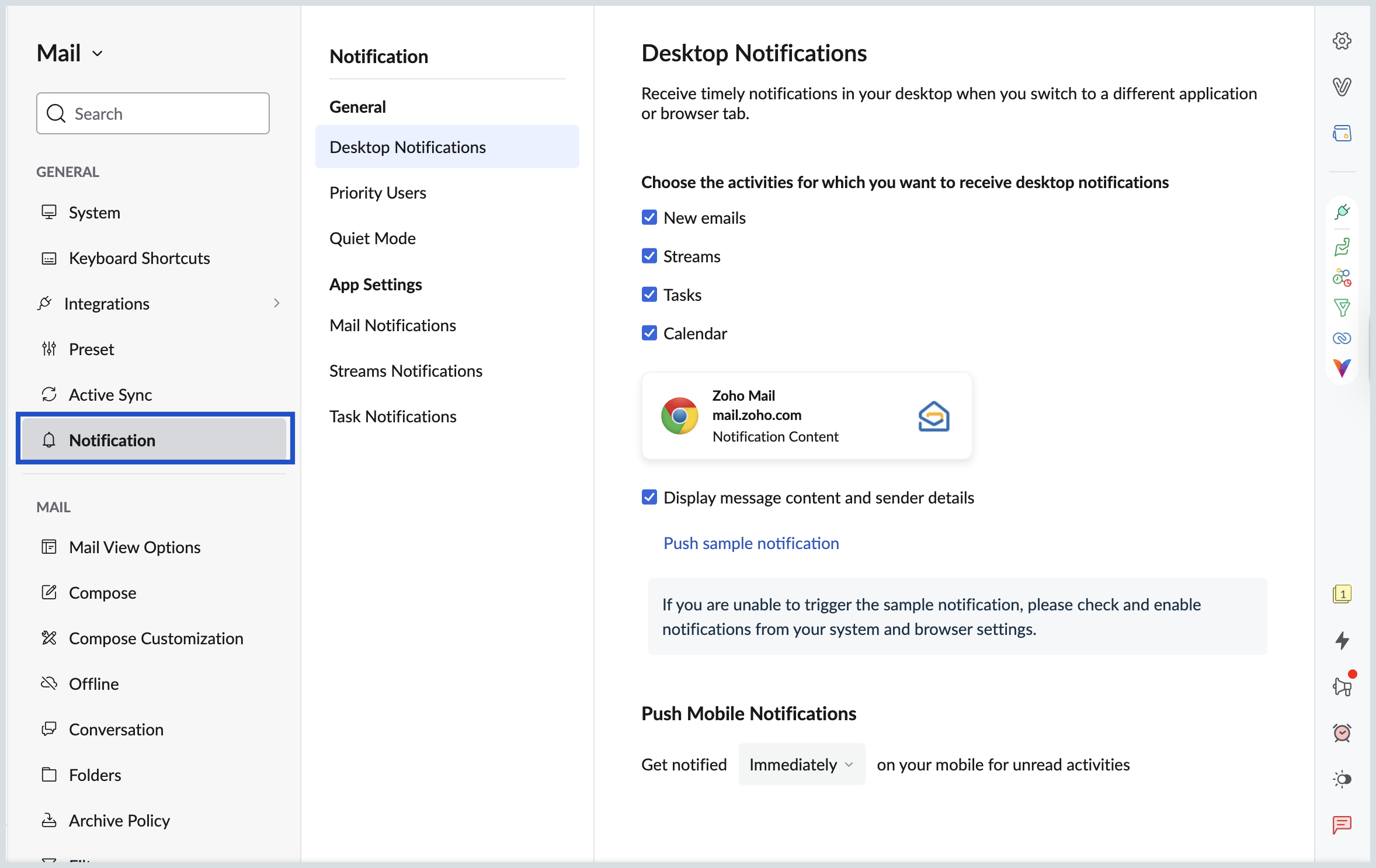
Task: Click the megaphone announcements icon
Action: point(1342,686)
